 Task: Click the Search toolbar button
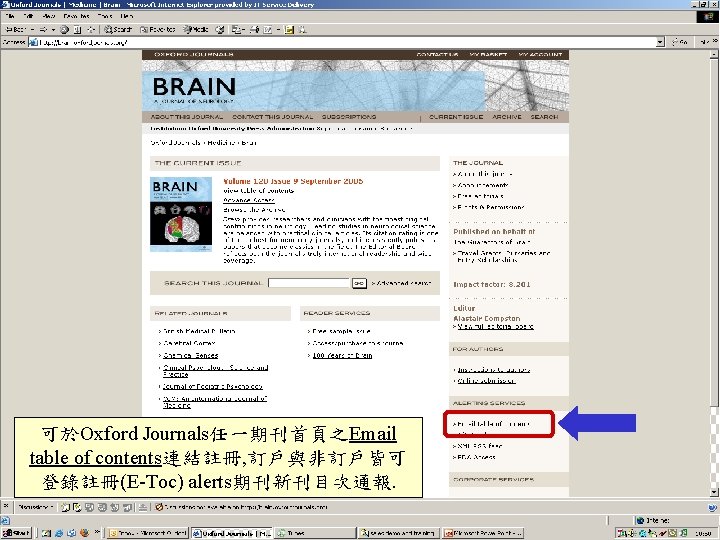tap(118, 29)
